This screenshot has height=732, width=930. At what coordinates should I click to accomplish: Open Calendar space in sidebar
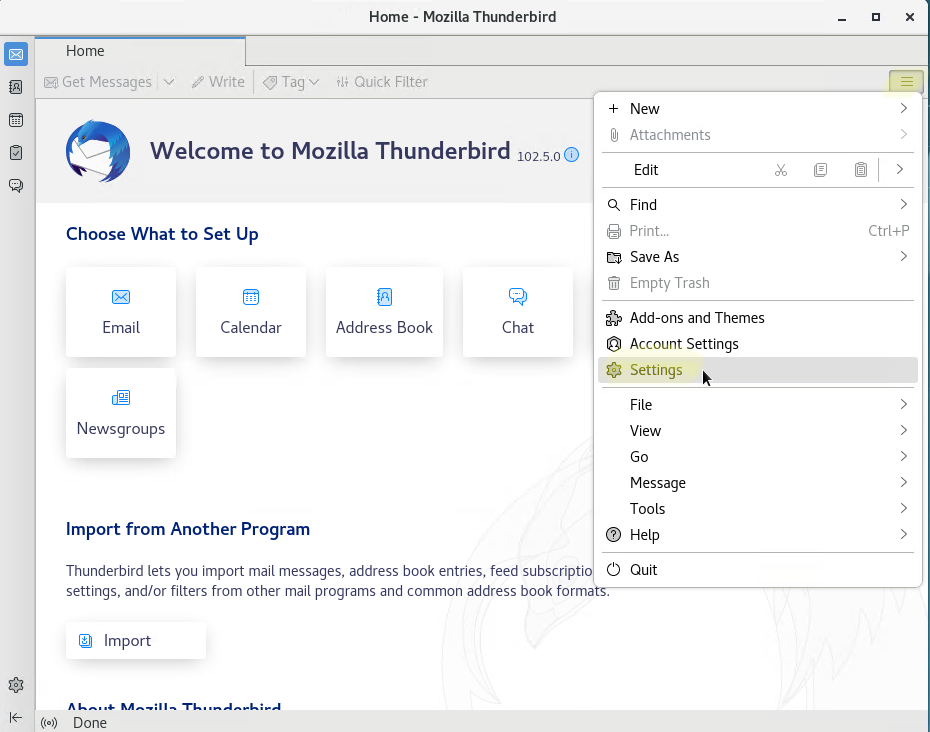pyautogui.click(x=16, y=120)
